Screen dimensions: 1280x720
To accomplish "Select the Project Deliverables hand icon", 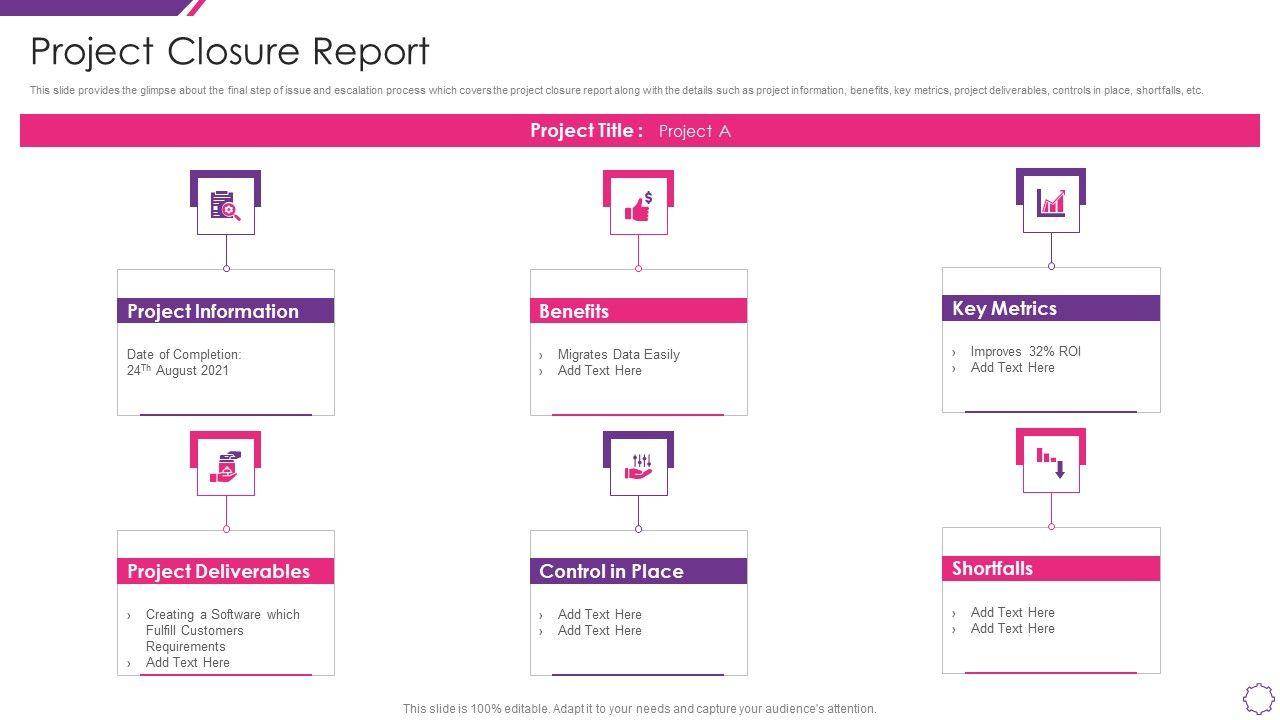I will [226, 467].
